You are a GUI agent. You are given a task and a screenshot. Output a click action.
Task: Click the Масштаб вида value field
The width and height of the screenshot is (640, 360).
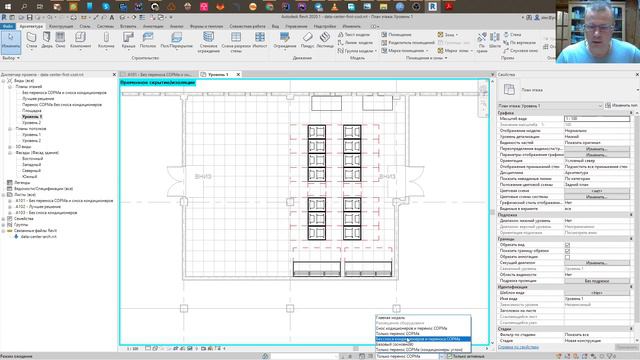click(597, 119)
